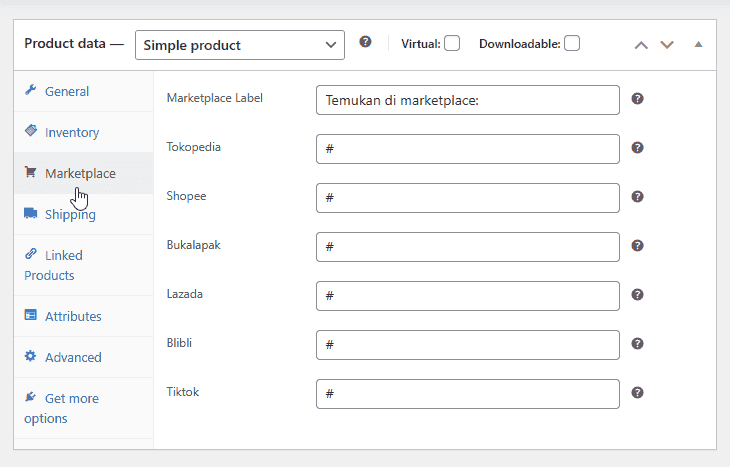Click help icon next to Shopee field
Screen dimensions: 730x467
point(637,196)
